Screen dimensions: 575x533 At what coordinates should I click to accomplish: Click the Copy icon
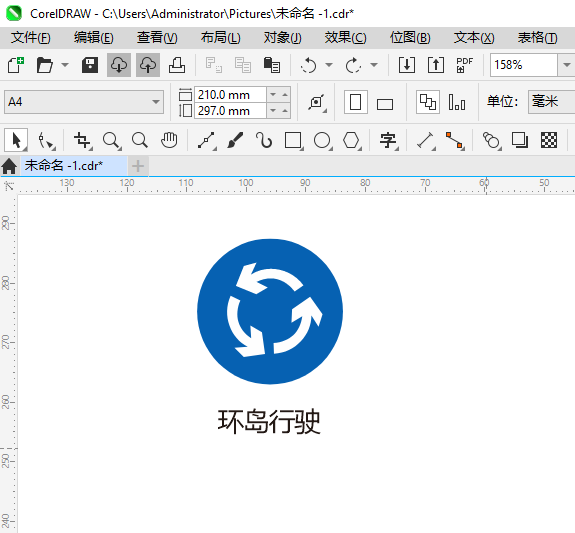click(243, 65)
